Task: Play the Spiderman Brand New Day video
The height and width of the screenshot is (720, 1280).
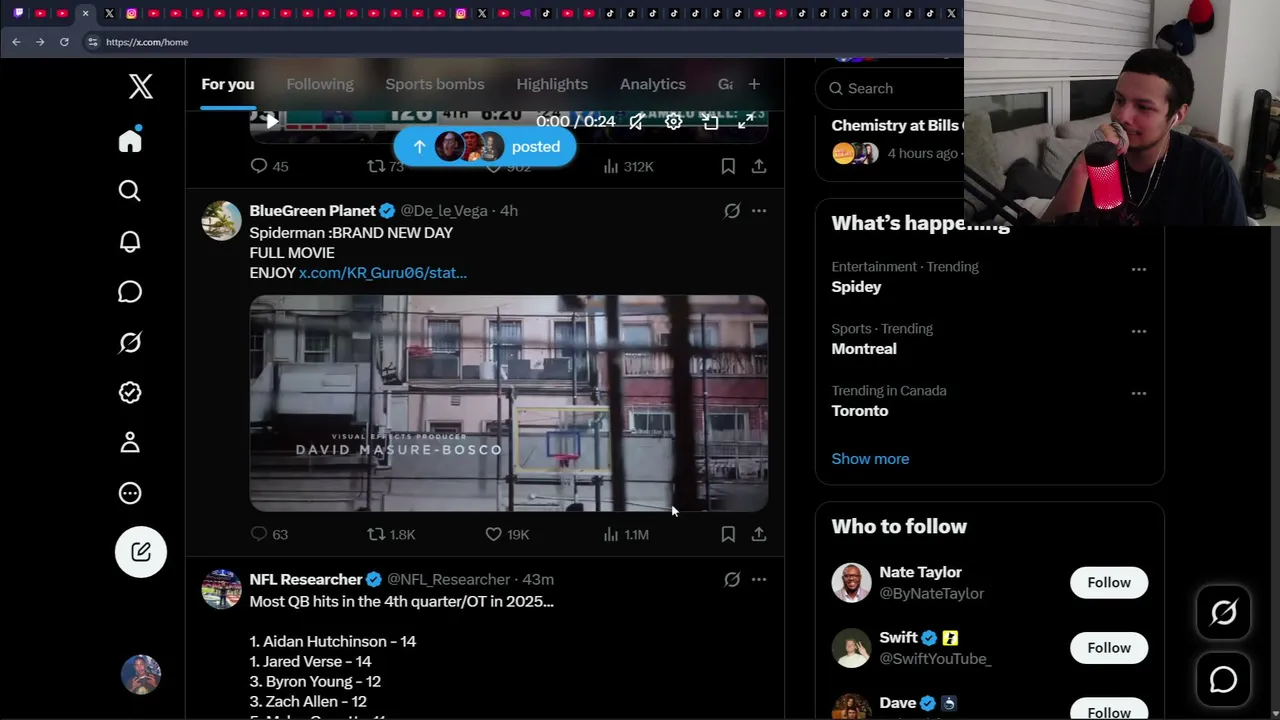Action: coord(509,403)
